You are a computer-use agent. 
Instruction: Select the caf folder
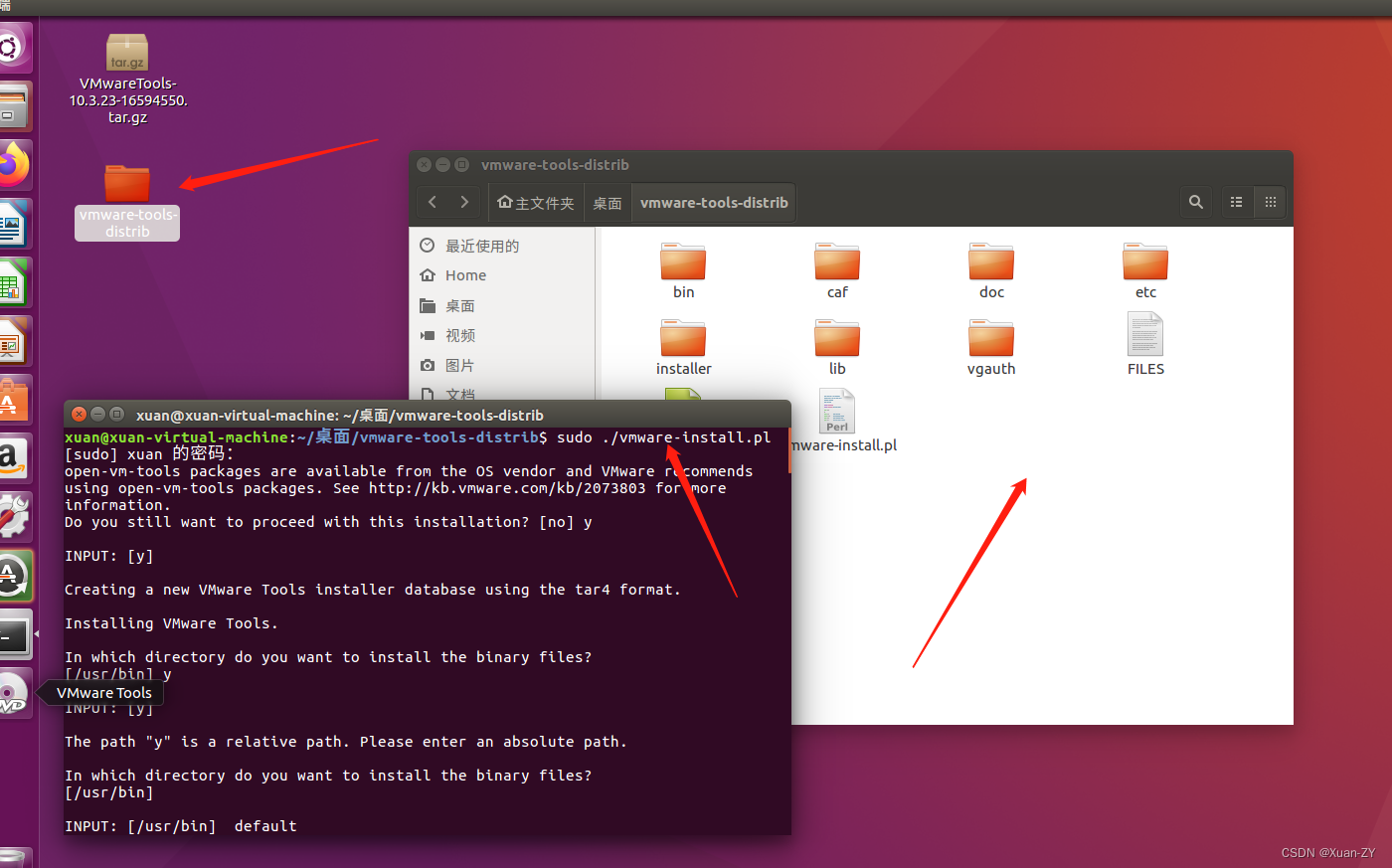837,270
